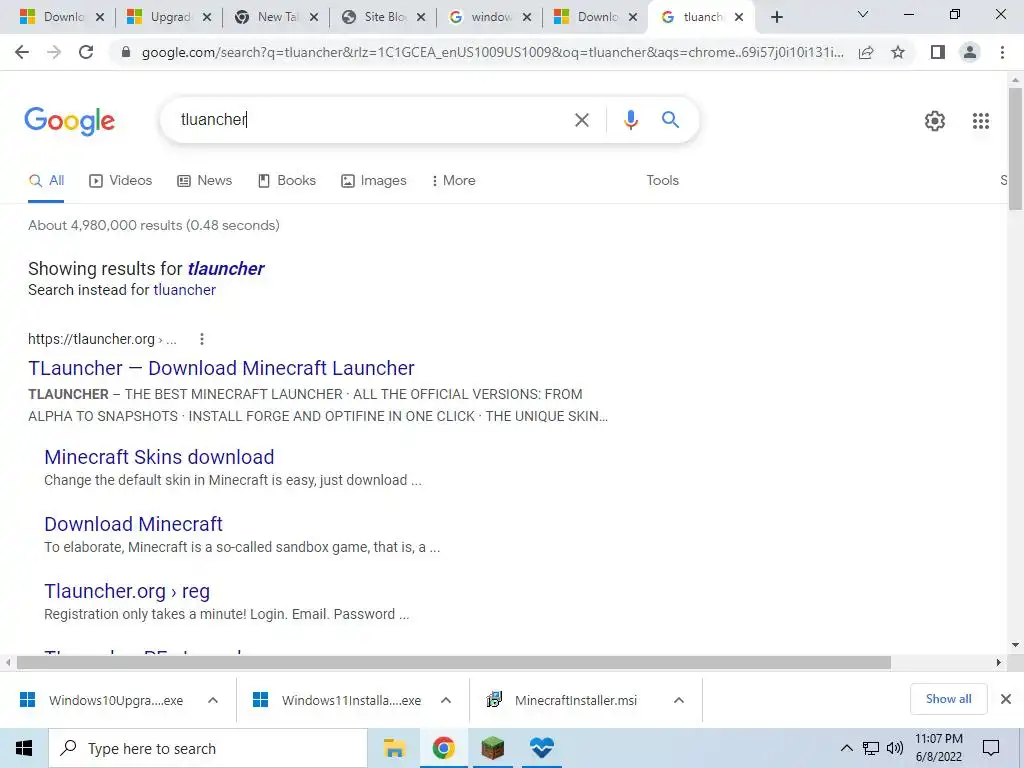Open the Minecraft Skins download link

click(159, 457)
